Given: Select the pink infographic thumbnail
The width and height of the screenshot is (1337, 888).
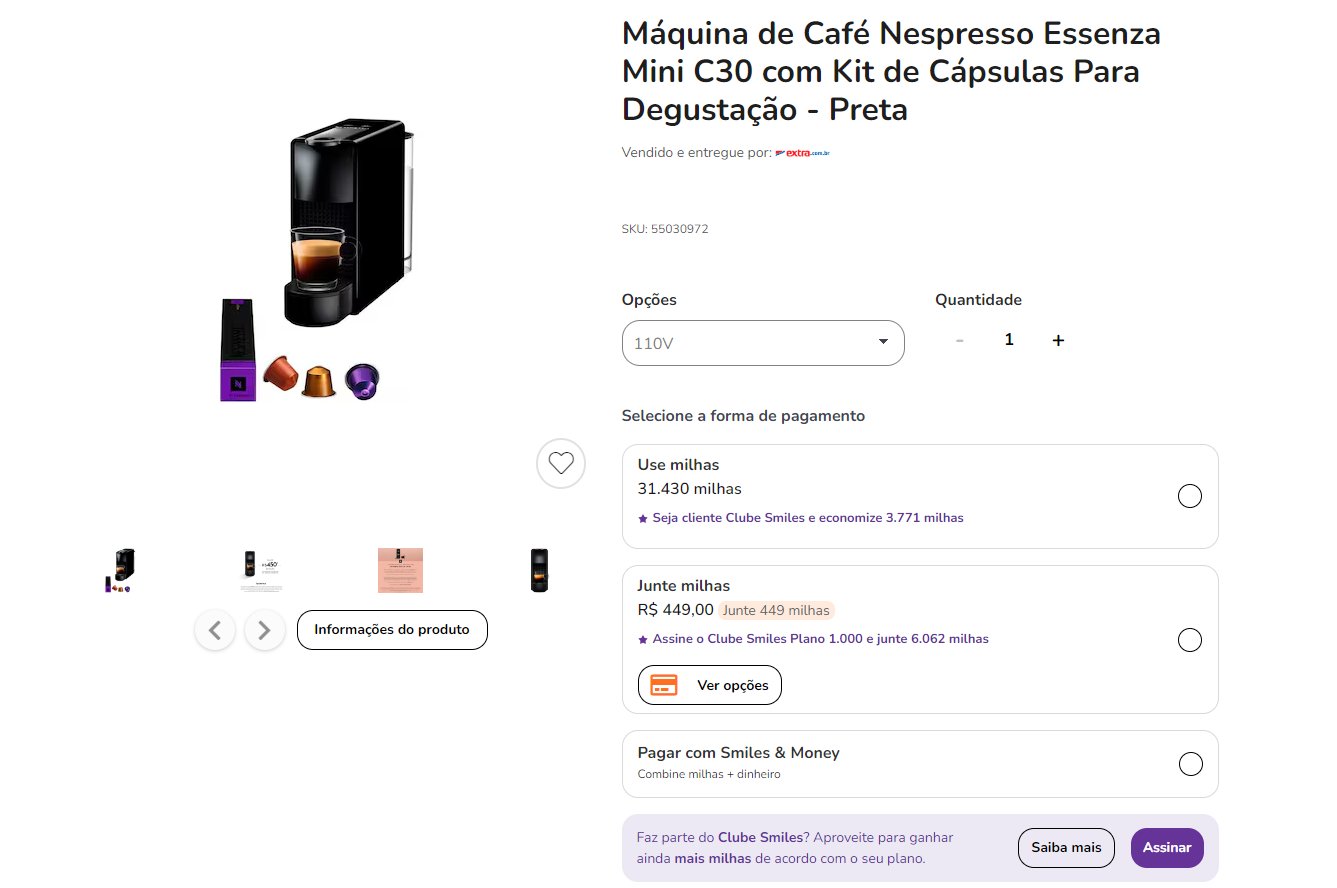Looking at the screenshot, I should point(400,570).
